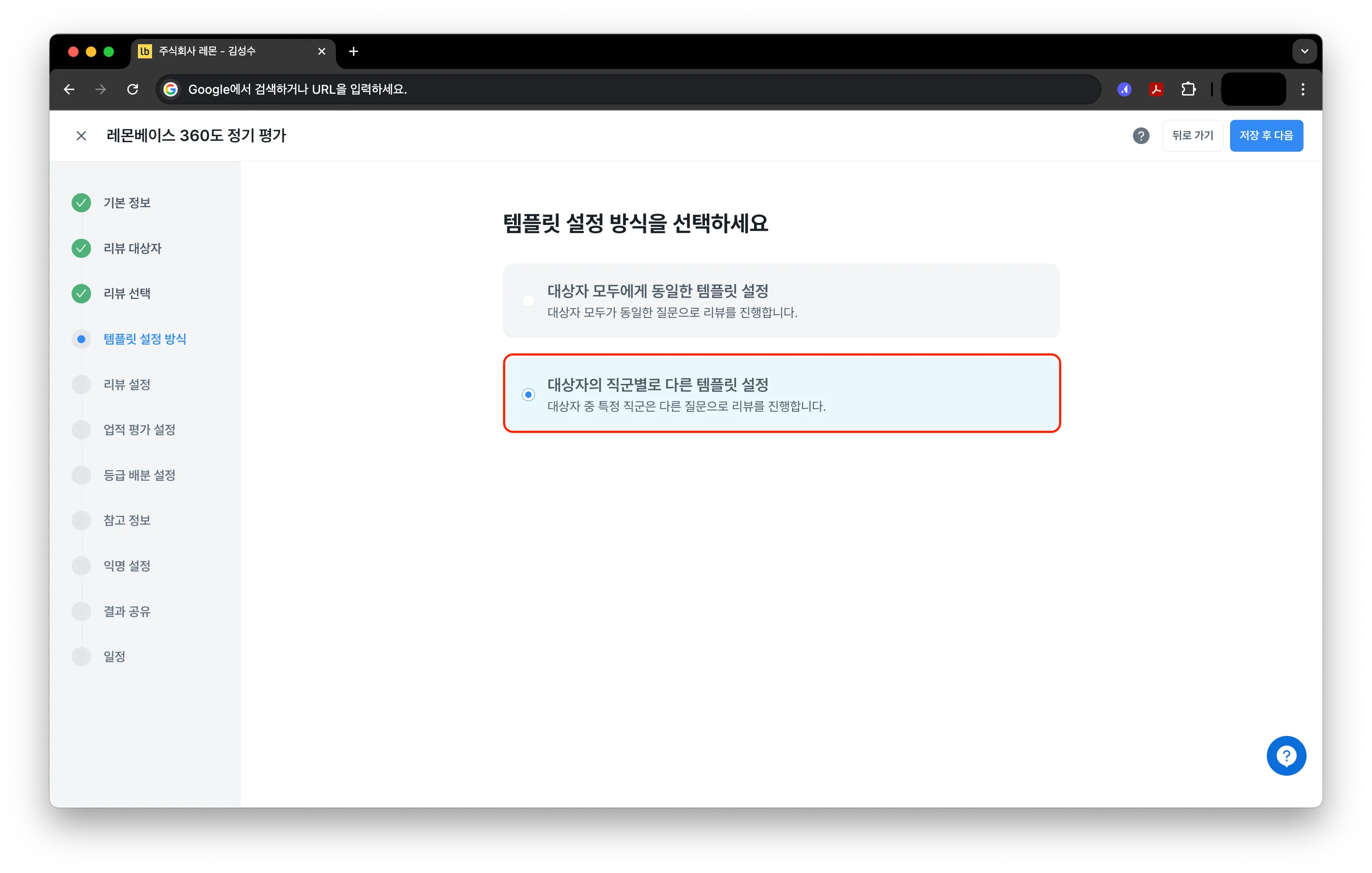Expand the tab search dropdown arrow
The image size is (1372, 873).
point(1304,51)
